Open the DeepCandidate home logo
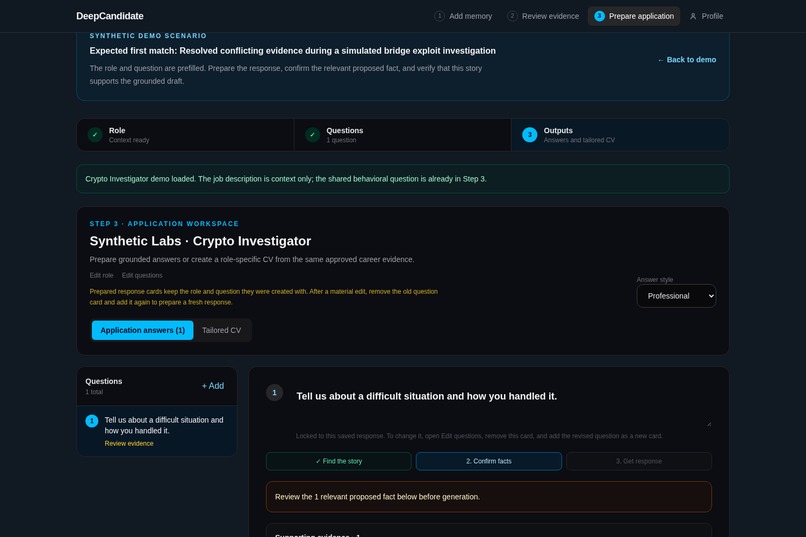Screen dimensions: 806x537 (x=109, y=16)
